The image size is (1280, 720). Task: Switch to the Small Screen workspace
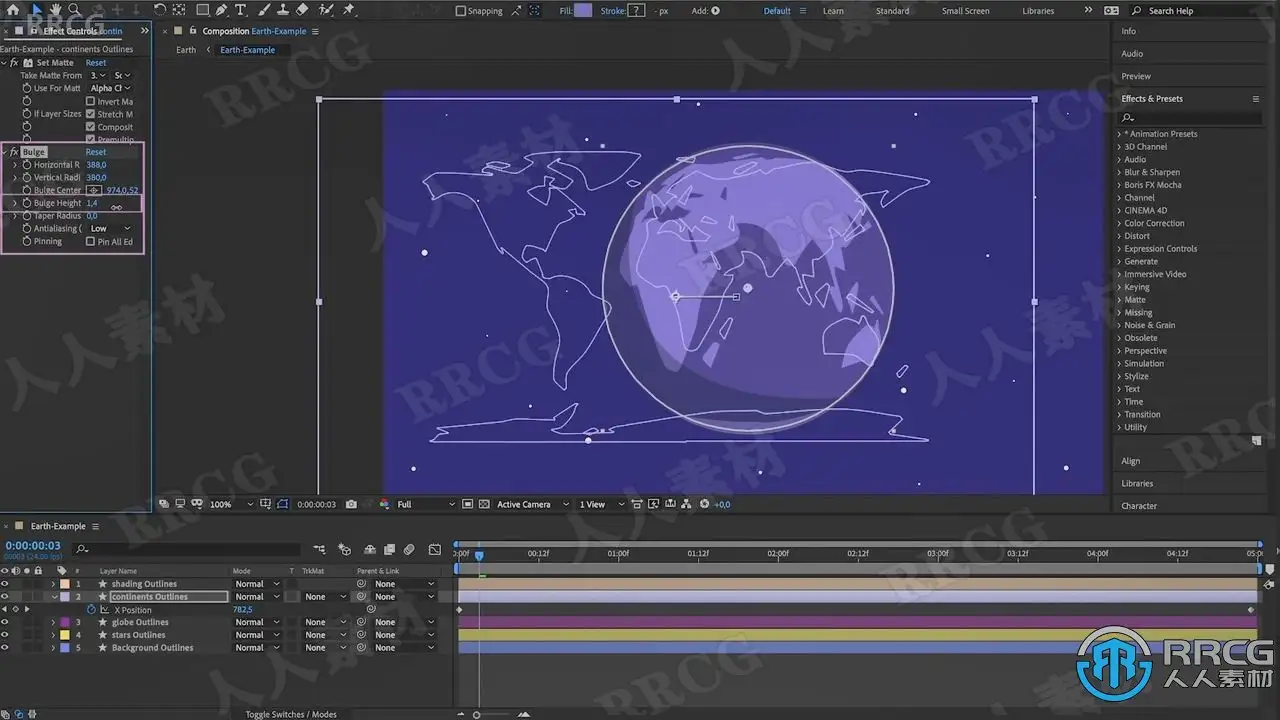click(965, 11)
